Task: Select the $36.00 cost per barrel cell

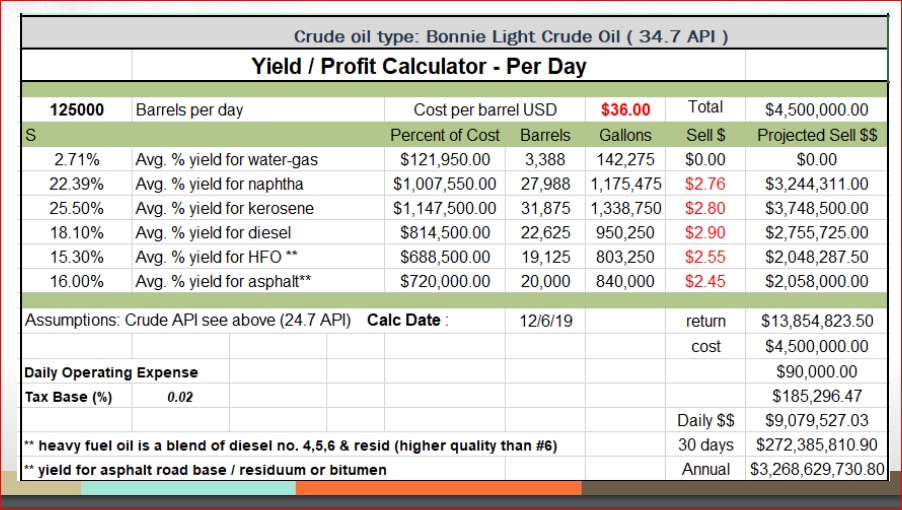Action: pos(626,110)
